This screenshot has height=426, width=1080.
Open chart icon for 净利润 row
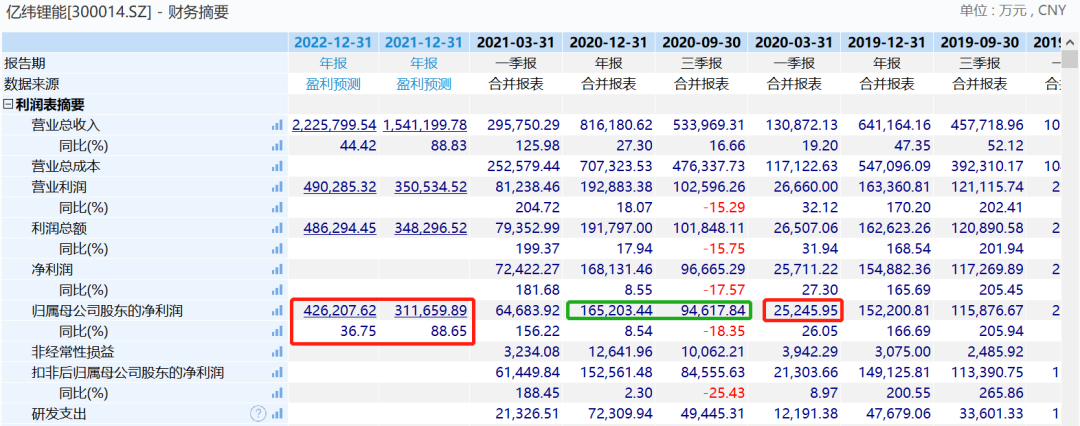point(277,270)
